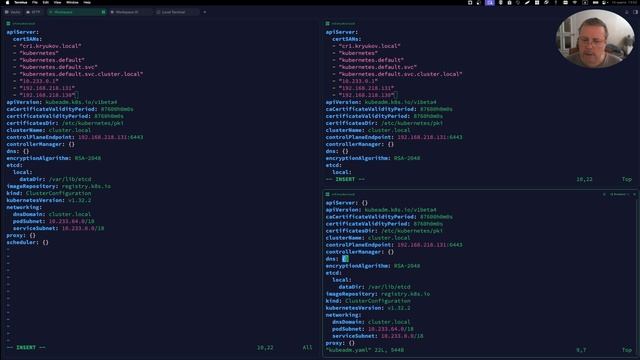This screenshot has width=640, height=360.
Task: Click the battery icon in the menu bar
Action: pos(596,2)
